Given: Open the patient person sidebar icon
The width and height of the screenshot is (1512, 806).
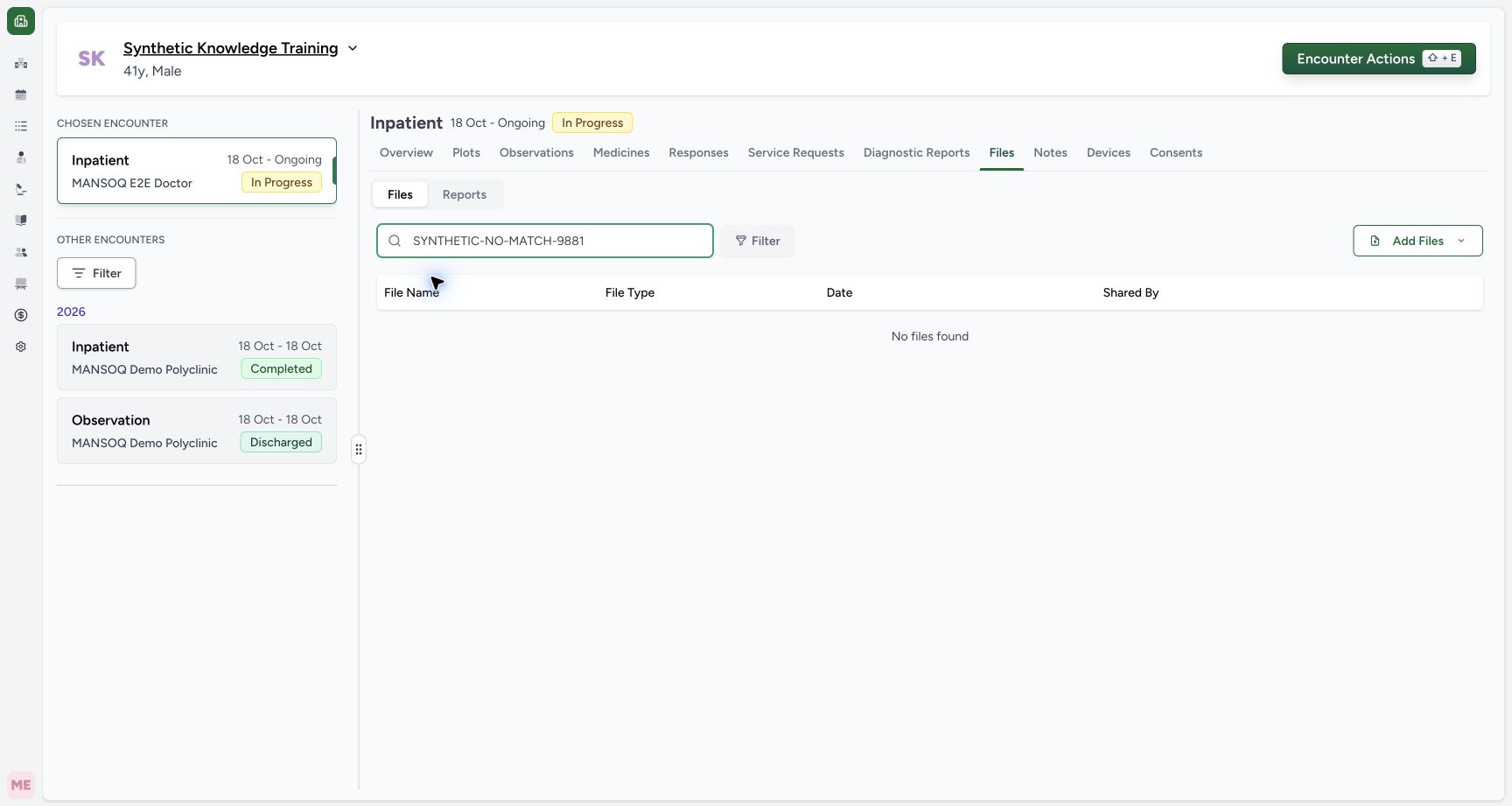Looking at the screenshot, I should 21,158.
